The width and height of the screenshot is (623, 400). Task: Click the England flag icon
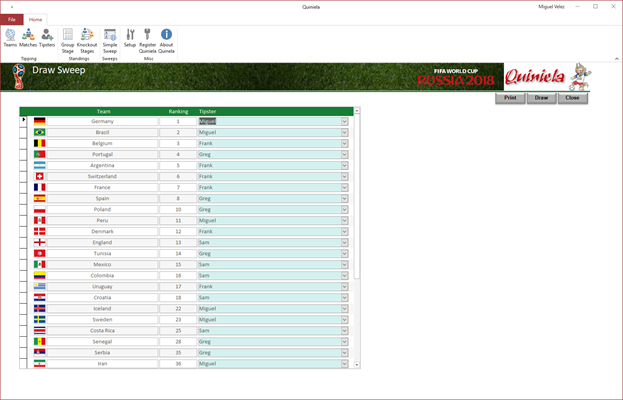tap(39, 242)
